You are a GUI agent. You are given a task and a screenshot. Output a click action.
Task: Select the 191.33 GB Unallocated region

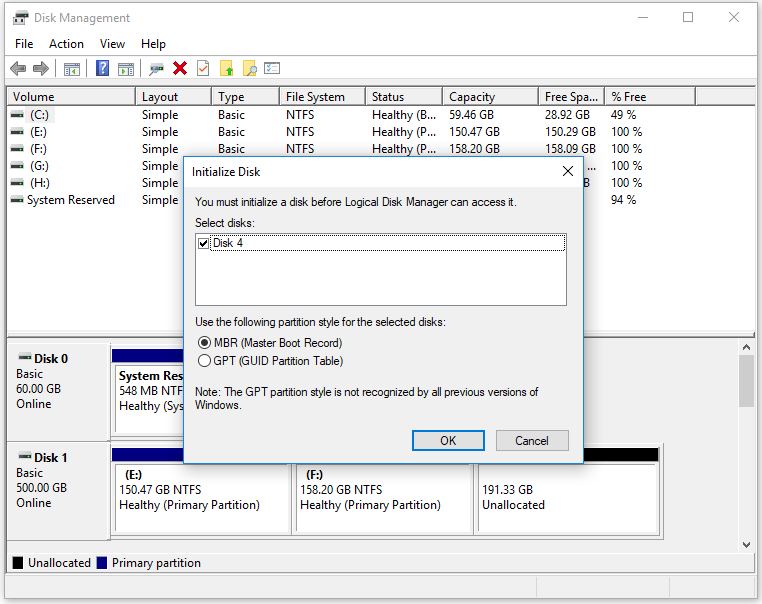click(x=568, y=498)
